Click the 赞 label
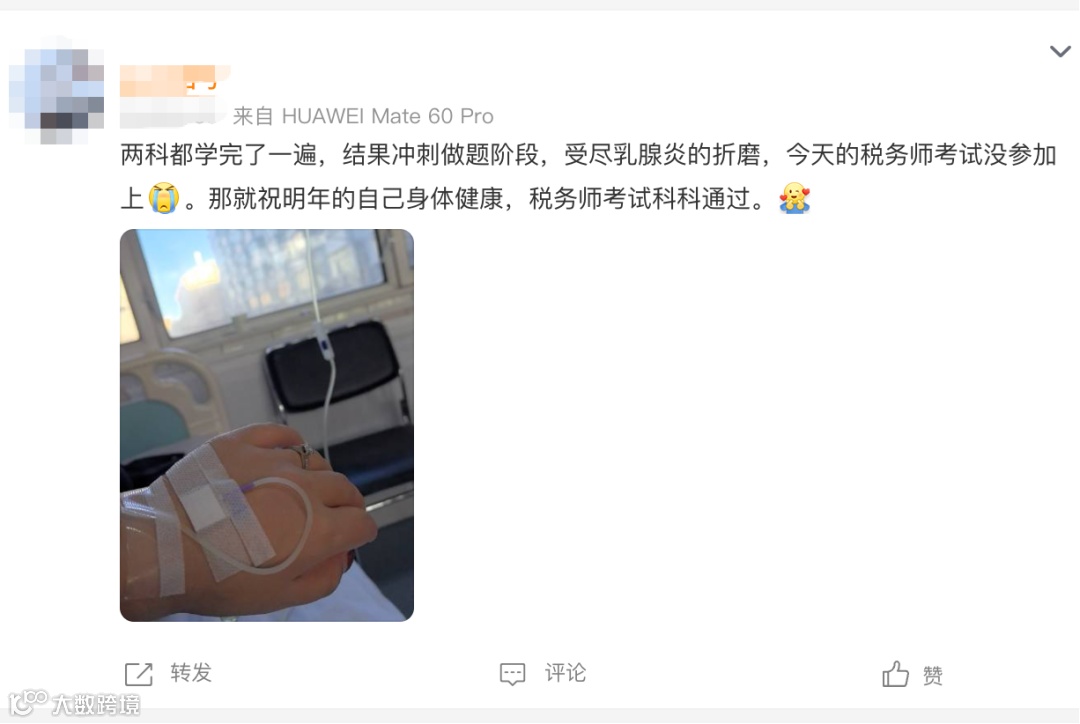The height and width of the screenshot is (724, 1080). [933, 675]
